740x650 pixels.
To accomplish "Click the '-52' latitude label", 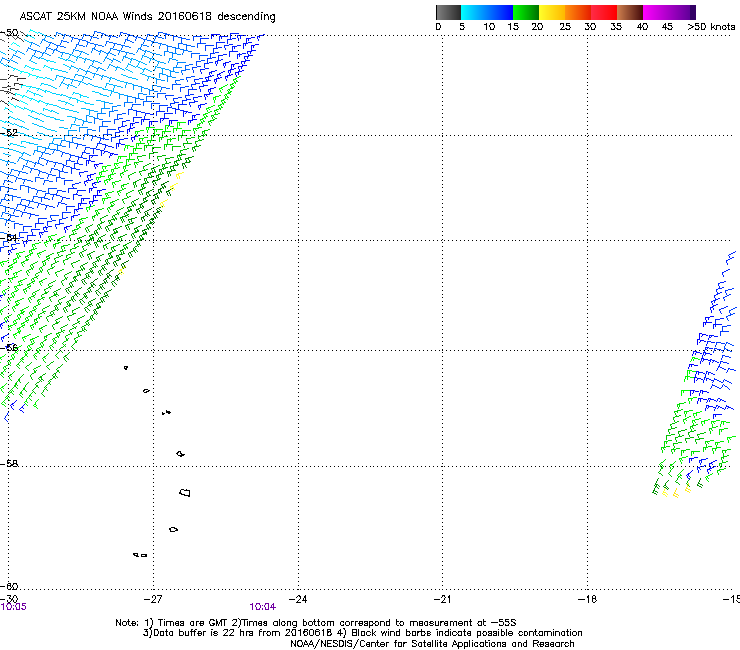I will pyautogui.click(x=9, y=133).
